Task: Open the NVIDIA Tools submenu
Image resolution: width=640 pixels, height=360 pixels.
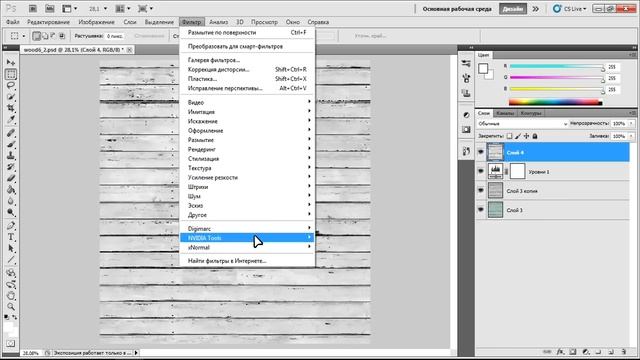Action: [x=247, y=238]
